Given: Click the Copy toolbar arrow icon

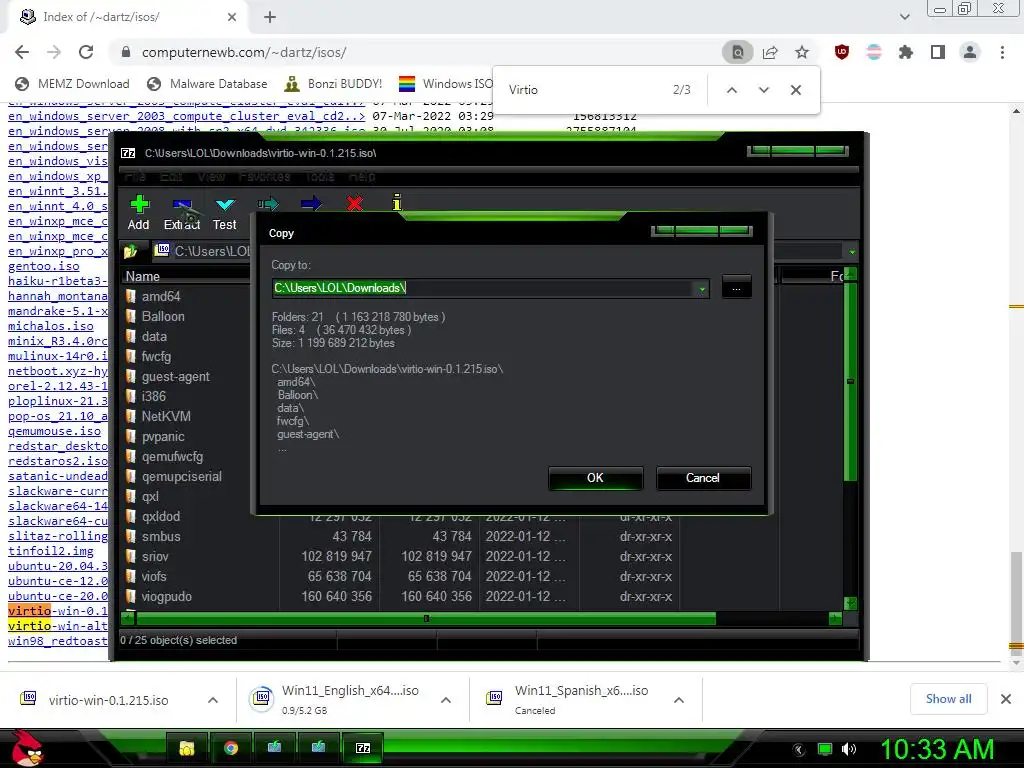Looking at the screenshot, I should pyautogui.click(x=268, y=204).
